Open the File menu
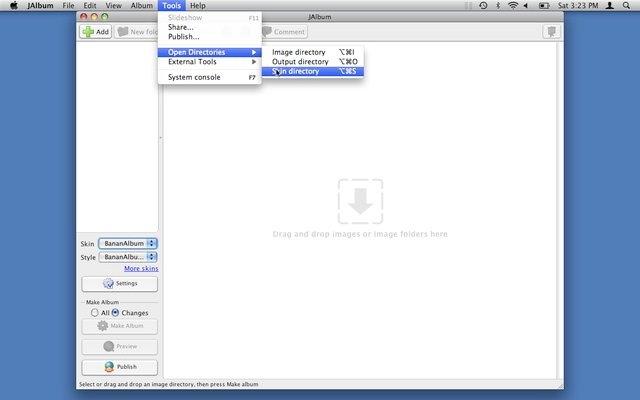The image size is (640, 400). pos(68,5)
